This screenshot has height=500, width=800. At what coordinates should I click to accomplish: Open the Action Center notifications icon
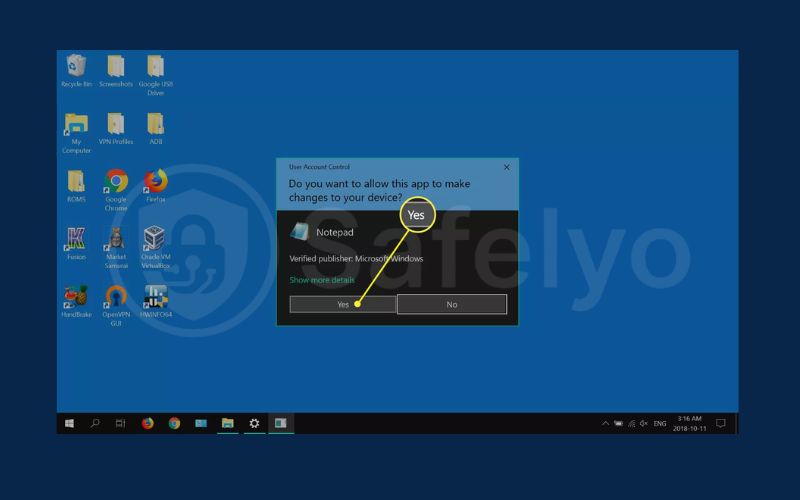click(x=720, y=423)
